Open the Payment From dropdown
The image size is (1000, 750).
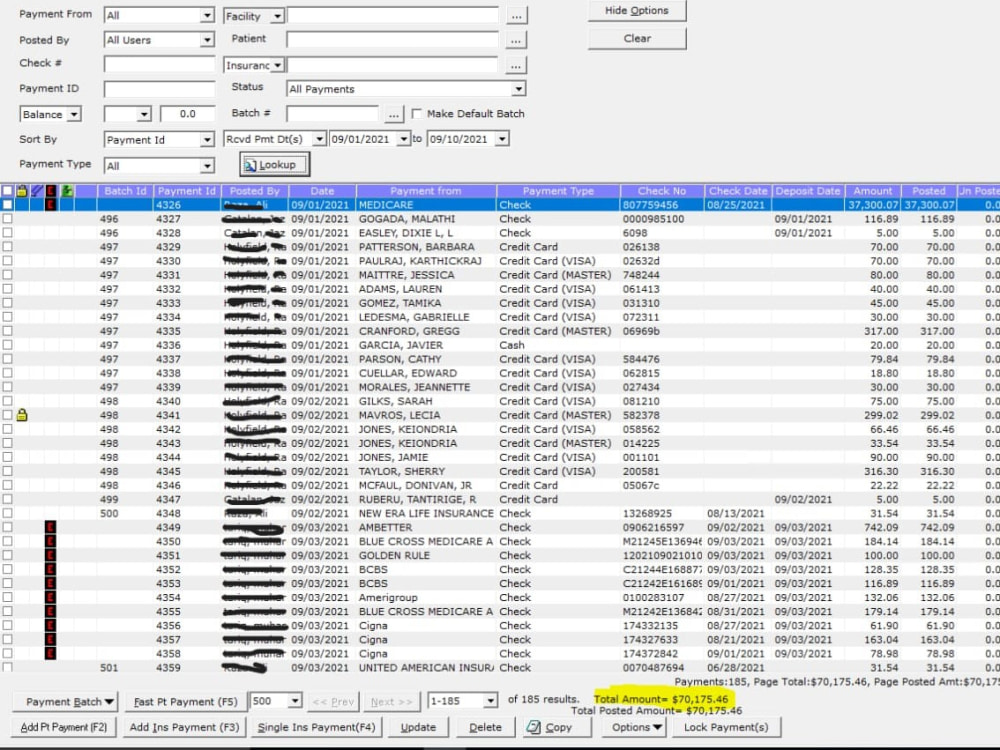207,15
